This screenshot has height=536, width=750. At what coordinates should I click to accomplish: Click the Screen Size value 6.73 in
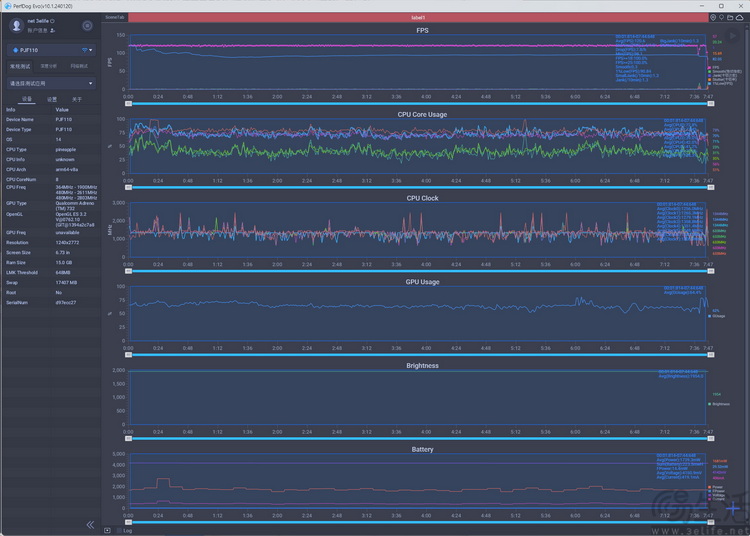[x=63, y=252]
